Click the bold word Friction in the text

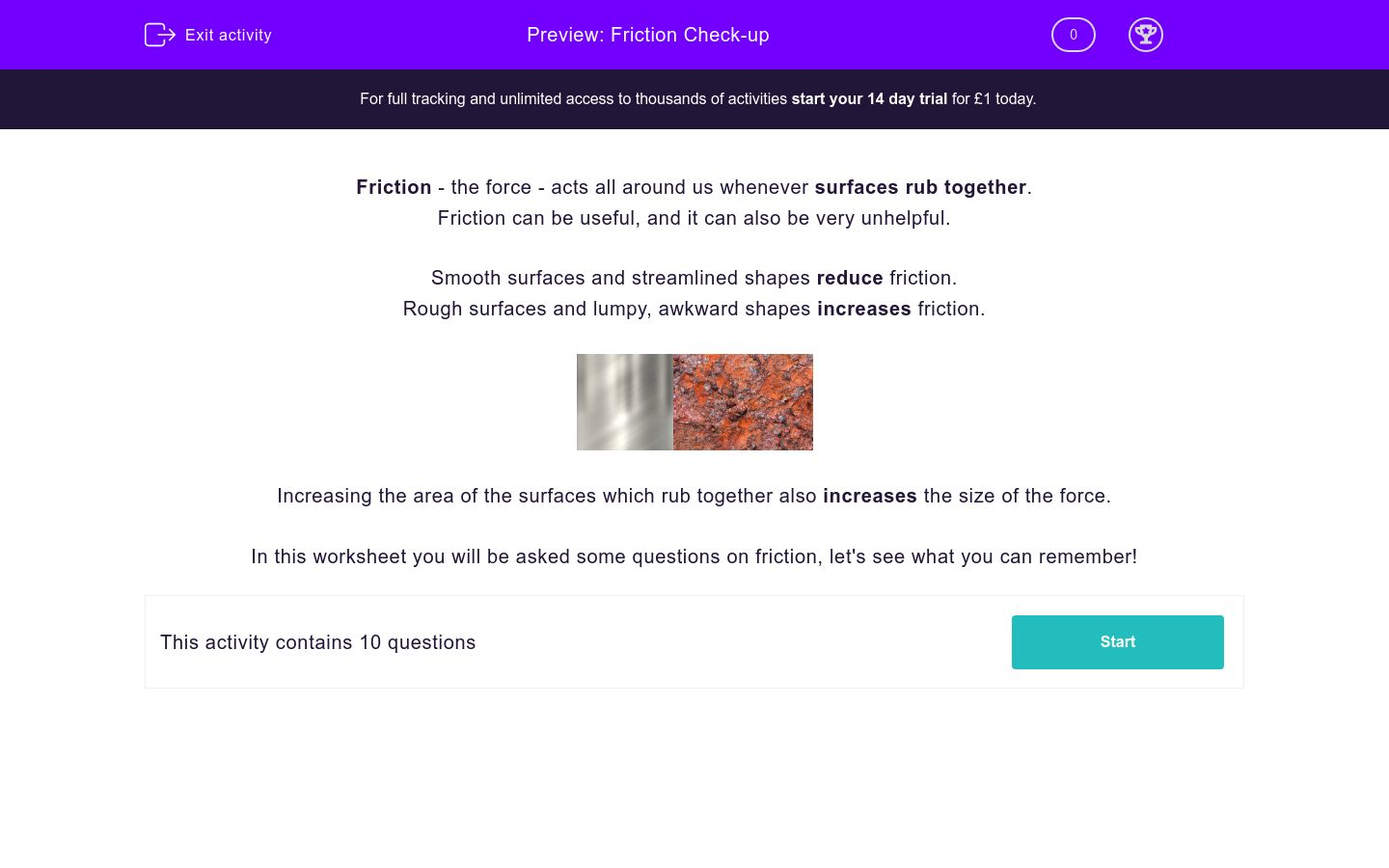tap(394, 187)
